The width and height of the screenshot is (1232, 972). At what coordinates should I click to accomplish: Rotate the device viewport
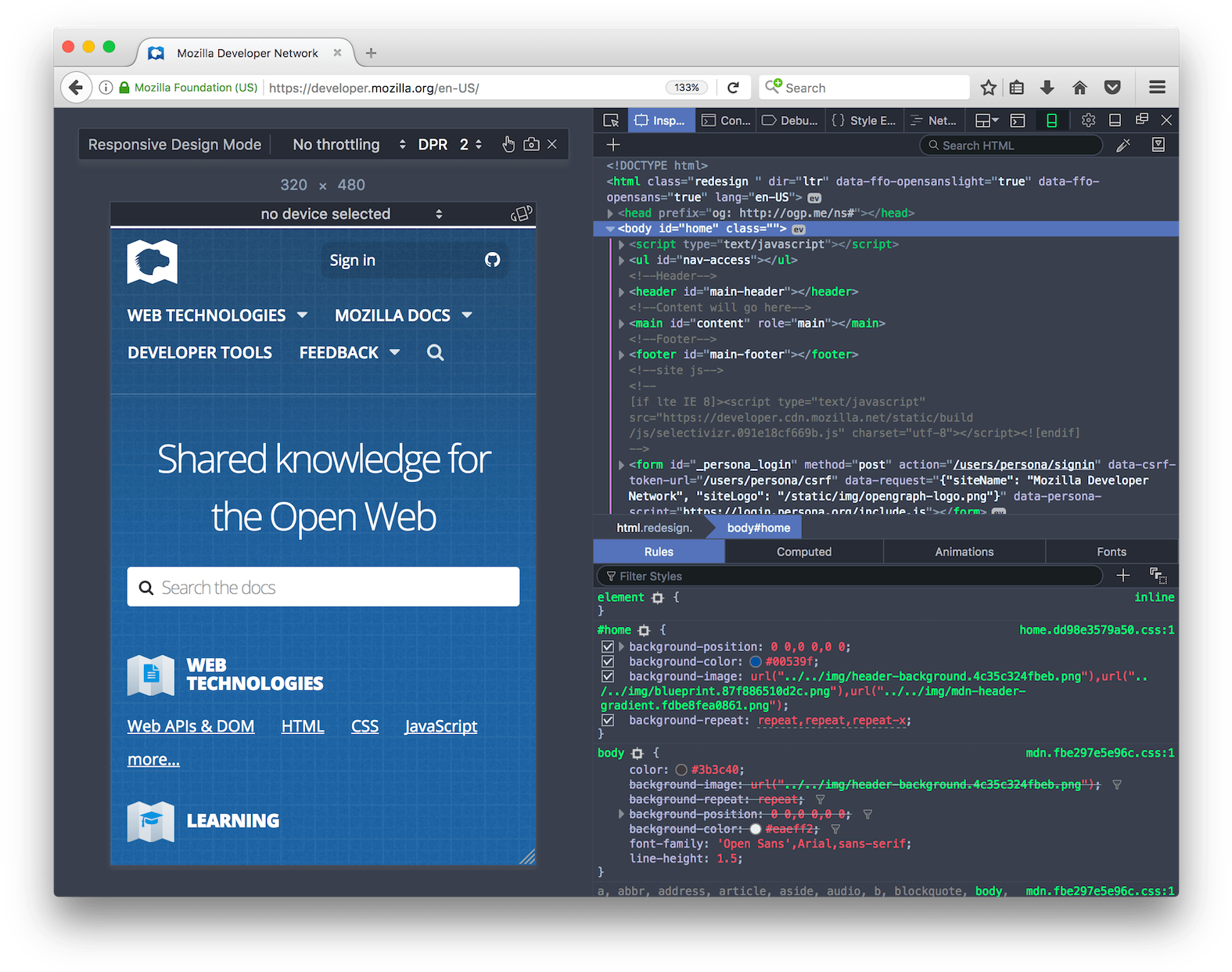coord(521,214)
